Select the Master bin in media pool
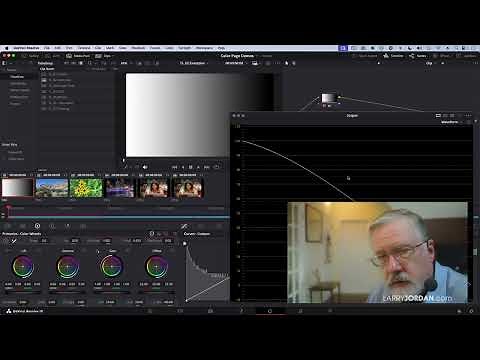 (12, 70)
